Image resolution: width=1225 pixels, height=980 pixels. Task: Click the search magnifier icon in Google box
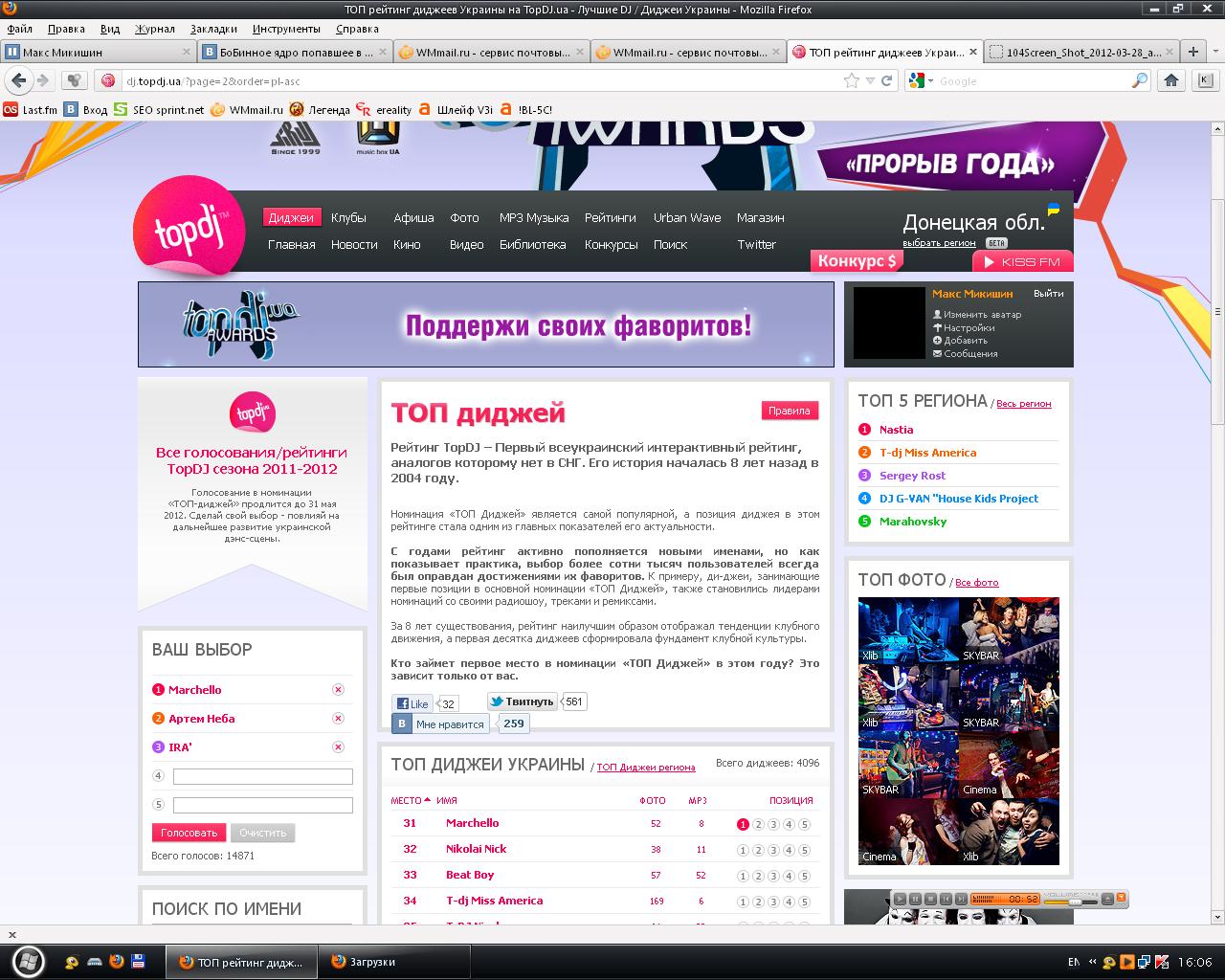coord(1139,81)
